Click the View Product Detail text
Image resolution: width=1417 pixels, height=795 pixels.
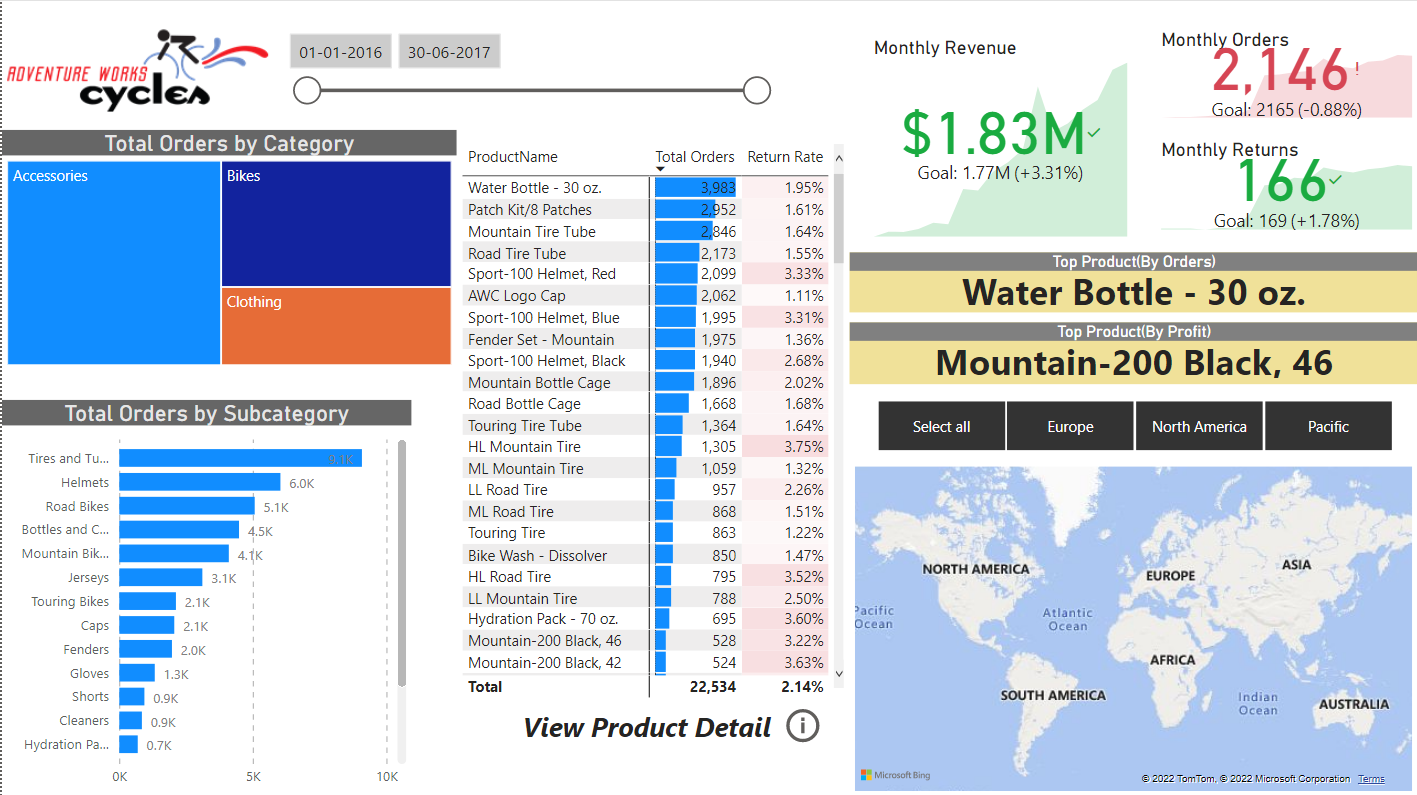coord(645,727)
